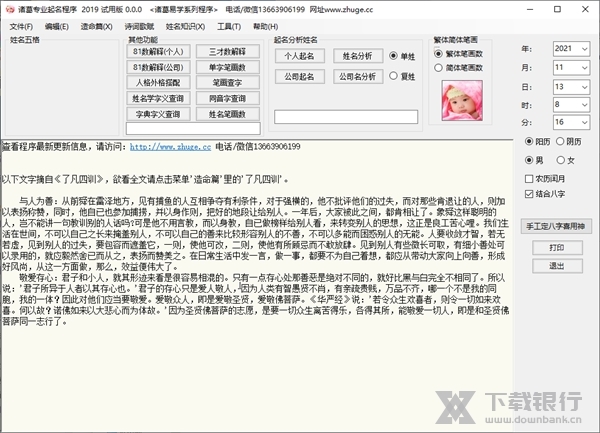Toggle the 农历闰月 checkbox
Screen dimensions: 600x433
(x=545, y=179)
